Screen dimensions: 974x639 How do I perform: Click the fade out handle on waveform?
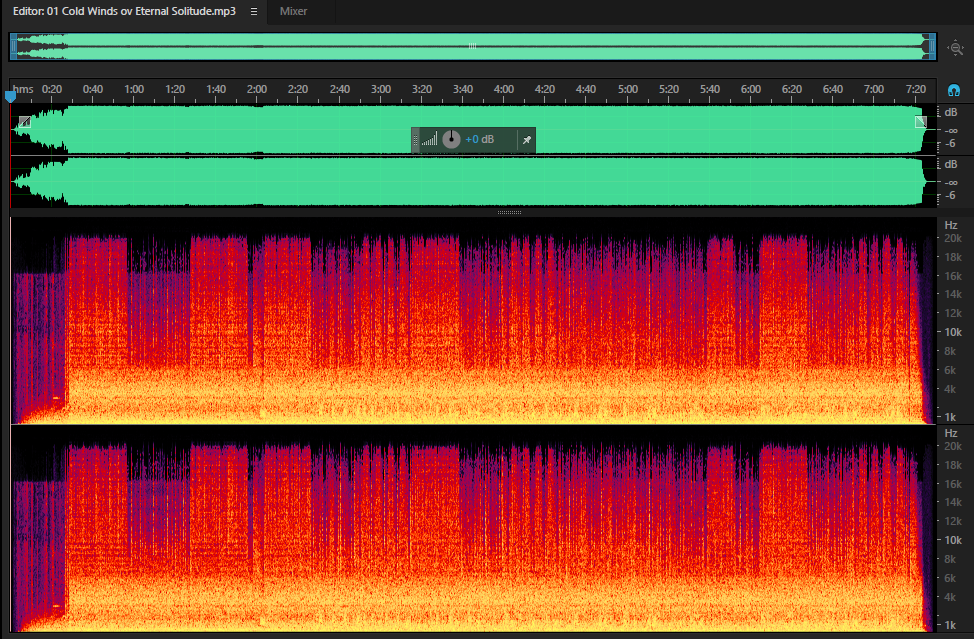tap(921, 122)
